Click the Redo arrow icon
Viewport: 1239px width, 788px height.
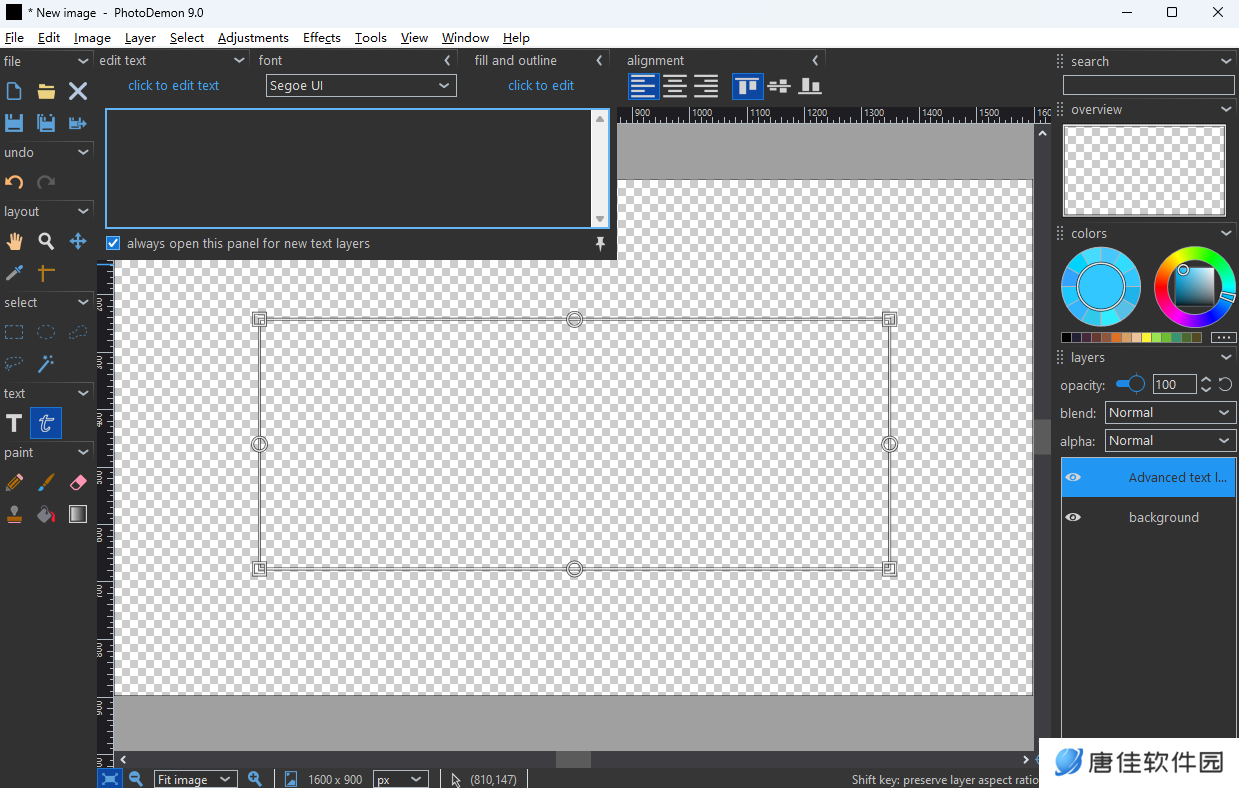(46, 182)
